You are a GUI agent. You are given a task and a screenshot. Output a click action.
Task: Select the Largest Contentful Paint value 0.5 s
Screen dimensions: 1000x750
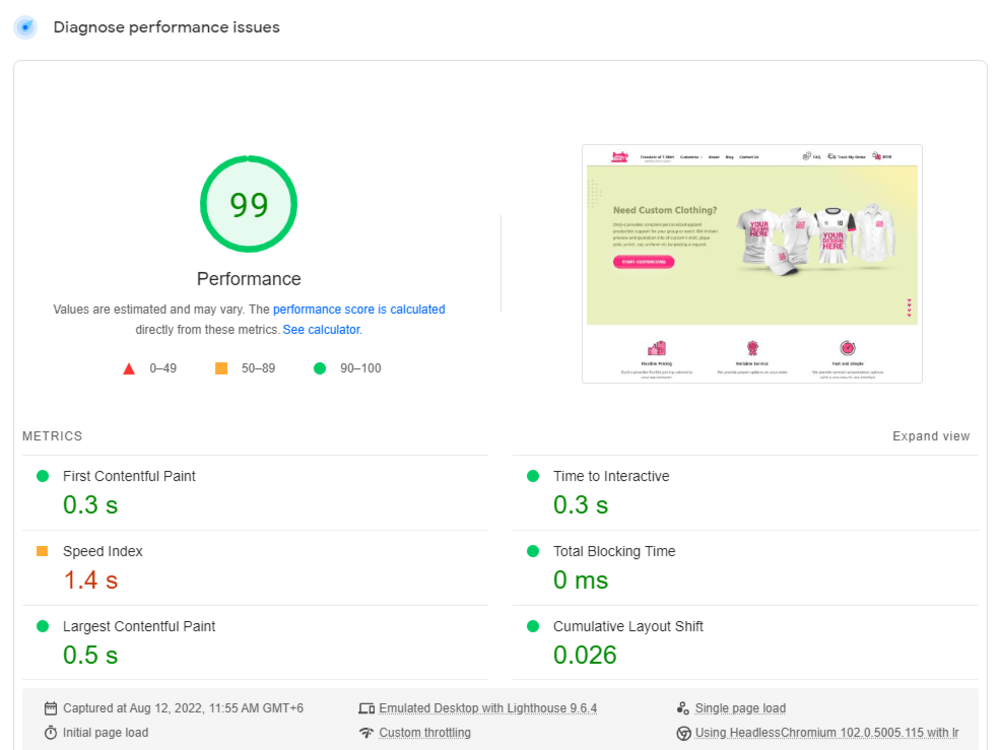(x=91, y=655)
